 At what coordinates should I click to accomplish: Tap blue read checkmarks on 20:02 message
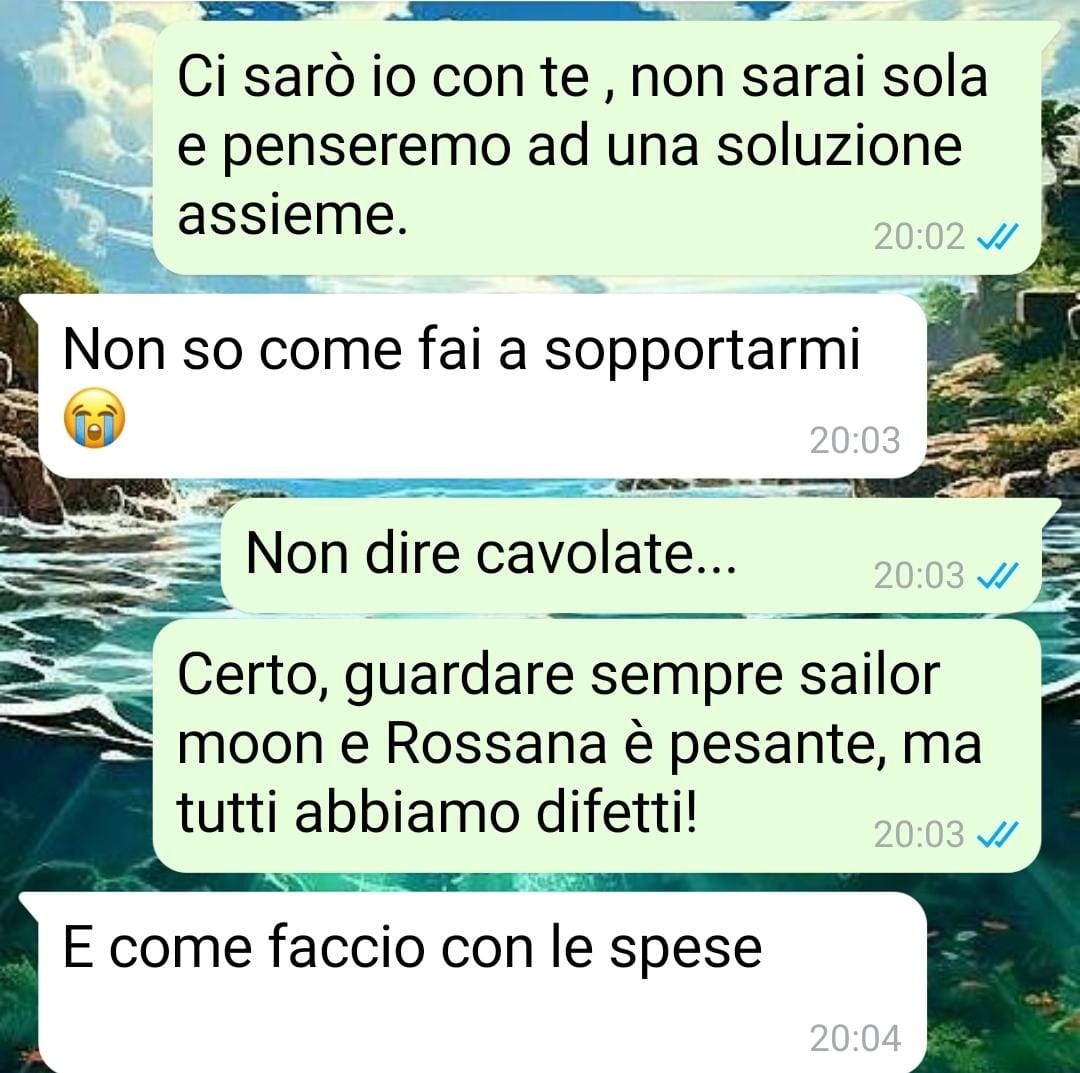click(997, 237)
